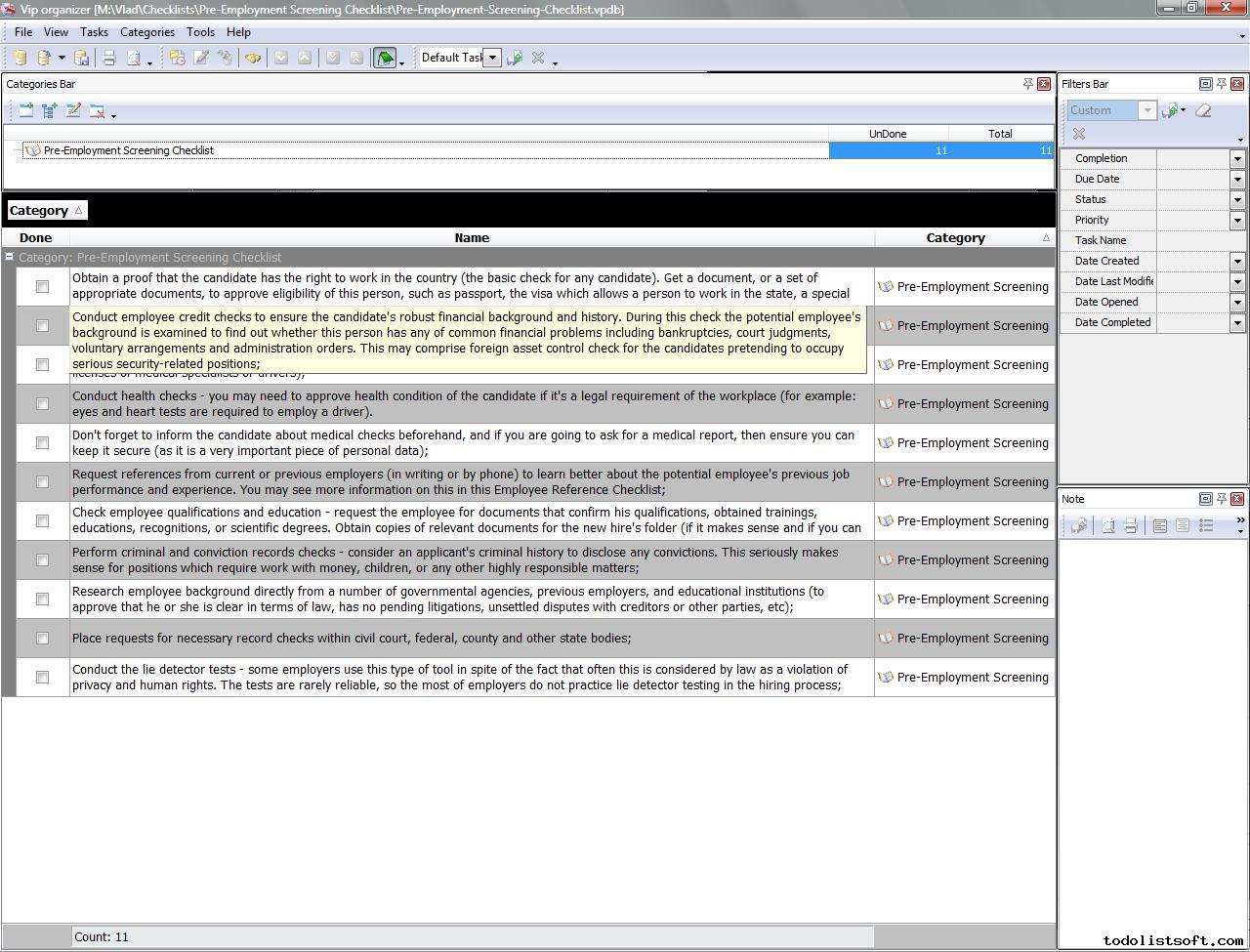Mark the 'Conduct health checks' task as done
This screenshot has height=952, width=1250.
[42, 404]
